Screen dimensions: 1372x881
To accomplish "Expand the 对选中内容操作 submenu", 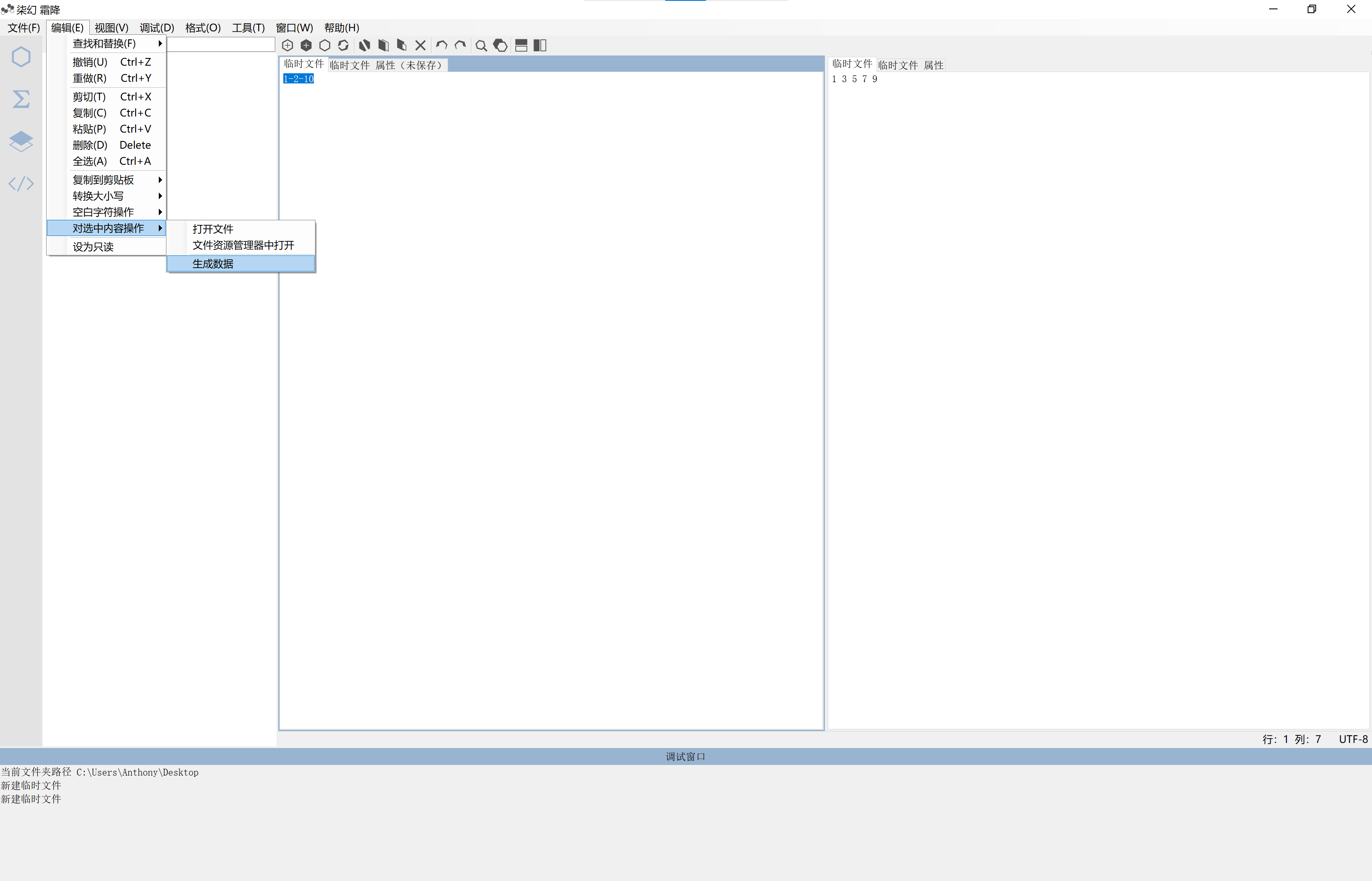I will coord(106,228).
